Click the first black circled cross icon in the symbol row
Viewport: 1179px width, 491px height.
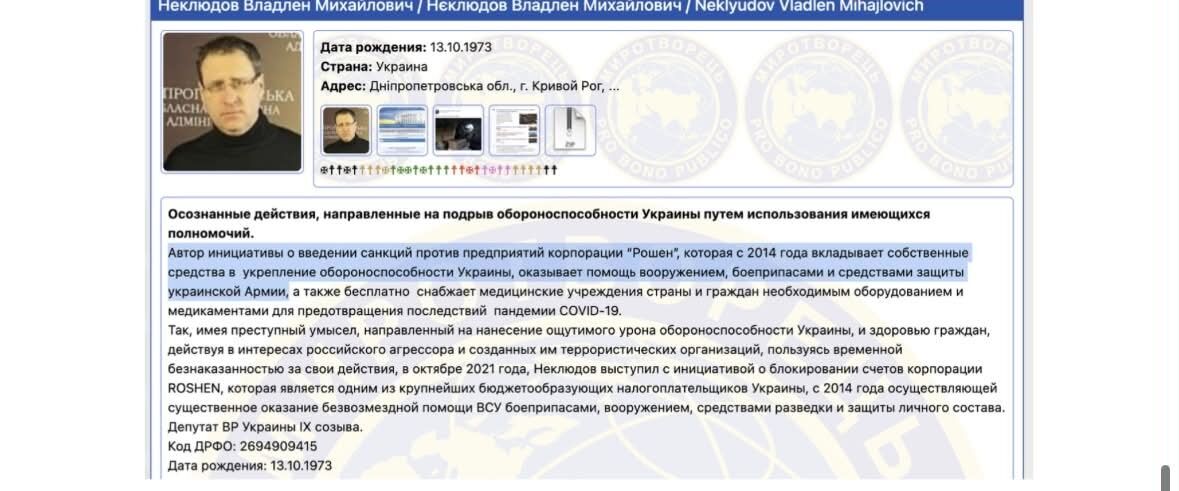point(324,170)
